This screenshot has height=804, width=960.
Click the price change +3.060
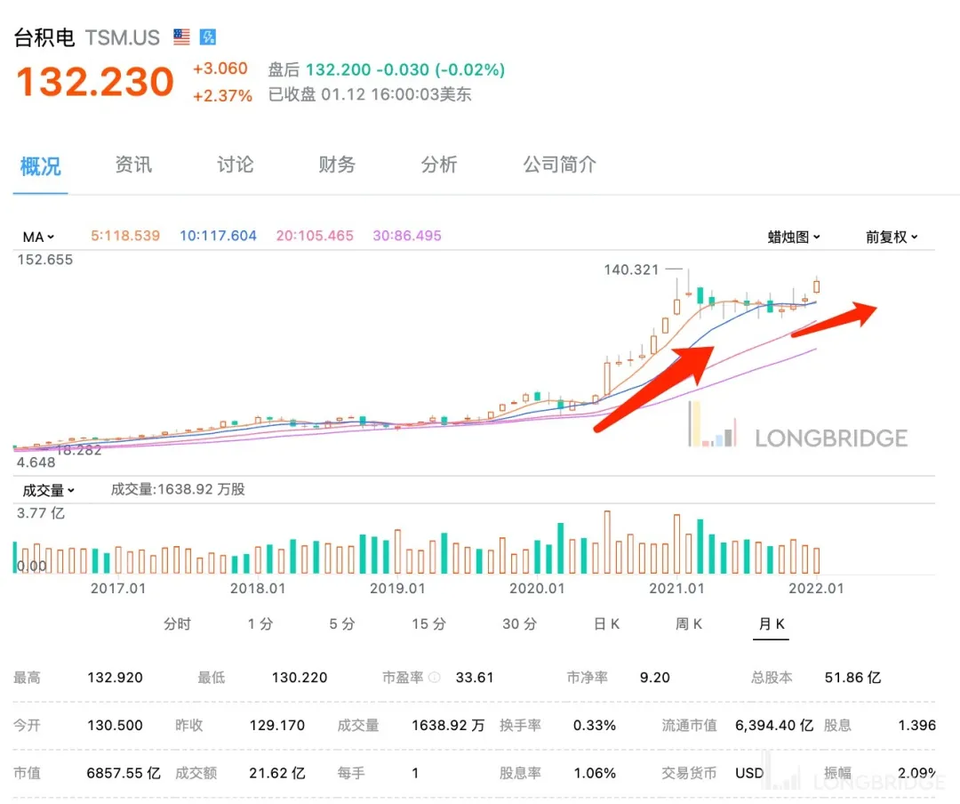click(x=220, y=68)
